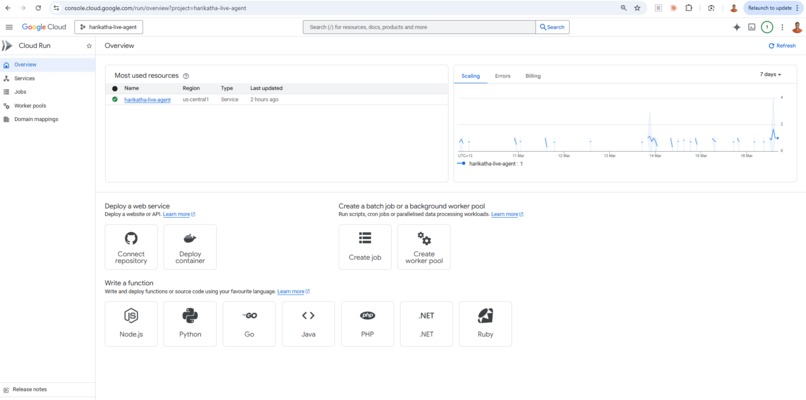Open the main navigation hamburger menu

pos(9,27)
